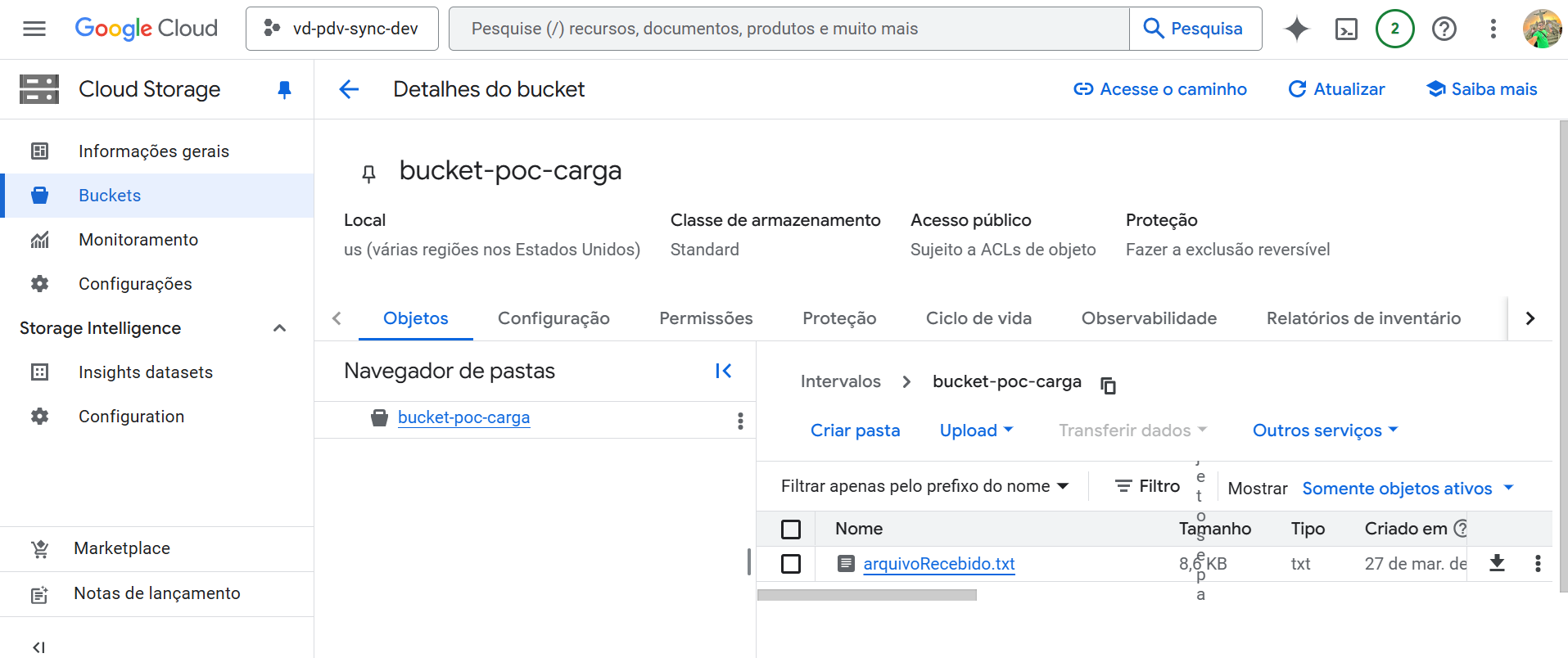
Task: Open the help question mark icon
Action: tap(1444, 29)
